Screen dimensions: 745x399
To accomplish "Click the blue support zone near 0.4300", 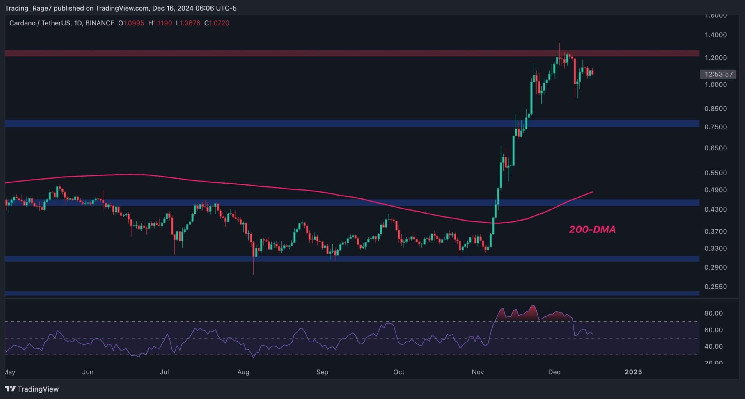I will (x=352, y=203).
